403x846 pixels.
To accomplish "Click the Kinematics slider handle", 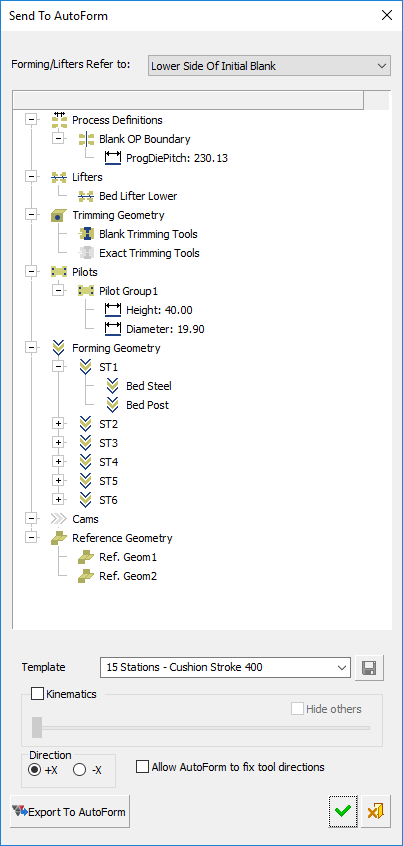I will [37, 727].
